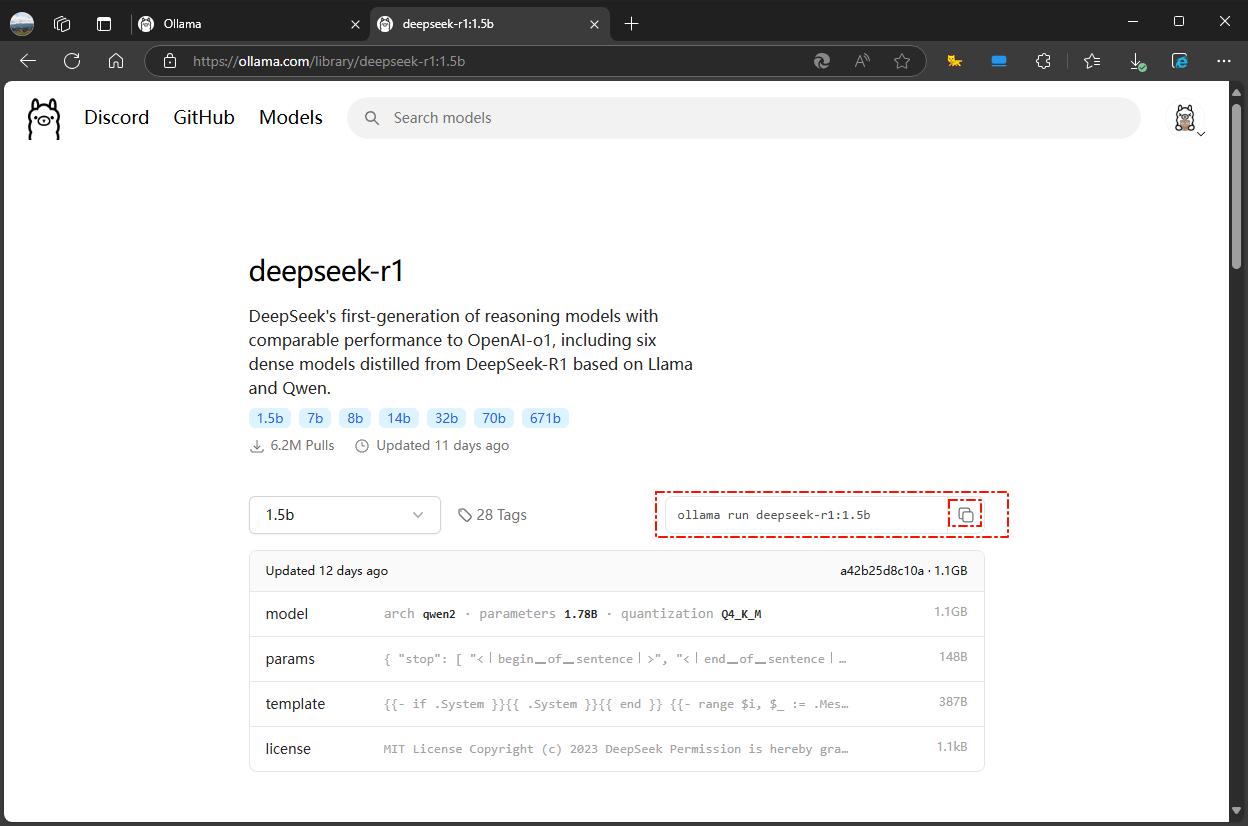
Task: Open the GitHub link
Action: point(204,118)
